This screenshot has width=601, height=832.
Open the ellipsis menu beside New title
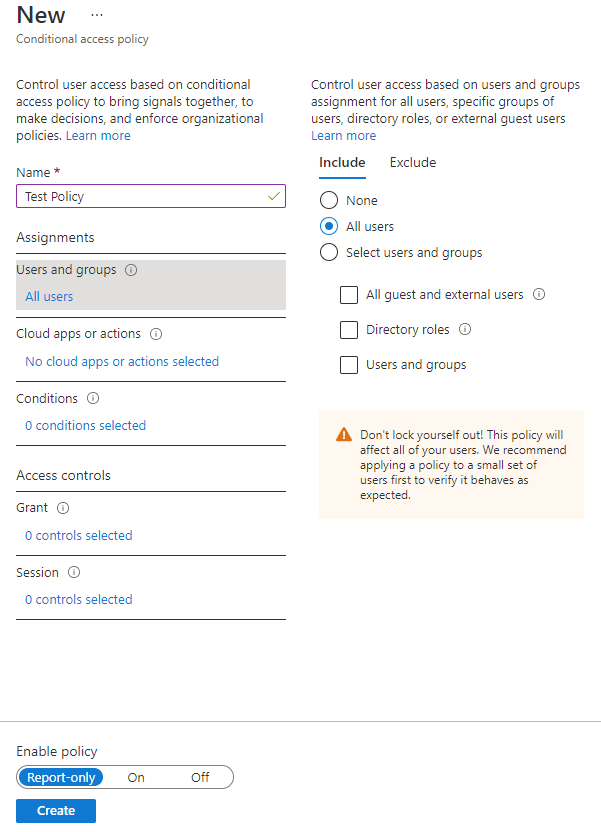[97, 16]
